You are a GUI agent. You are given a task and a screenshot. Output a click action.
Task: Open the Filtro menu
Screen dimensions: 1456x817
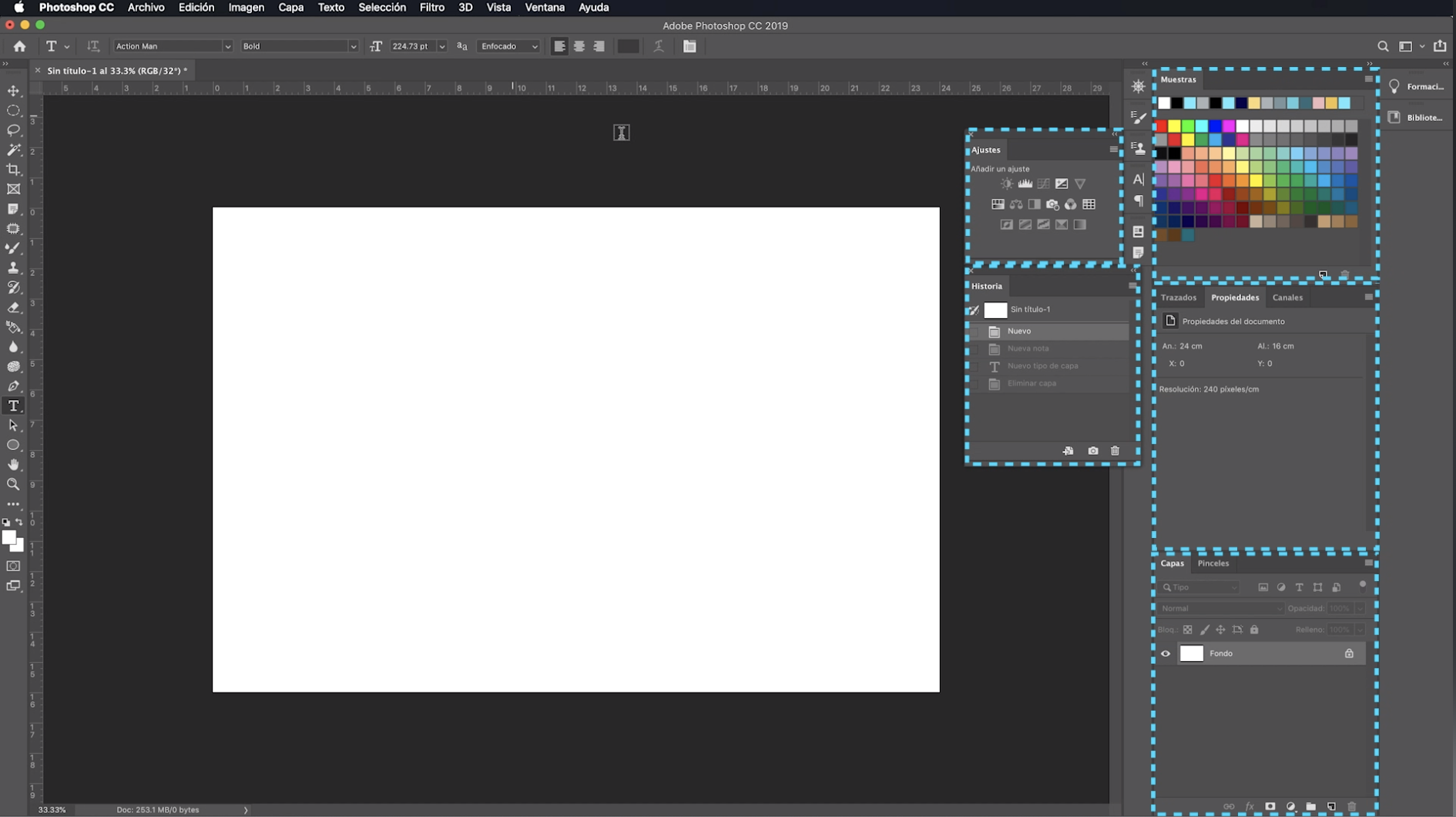coord(431,8)
